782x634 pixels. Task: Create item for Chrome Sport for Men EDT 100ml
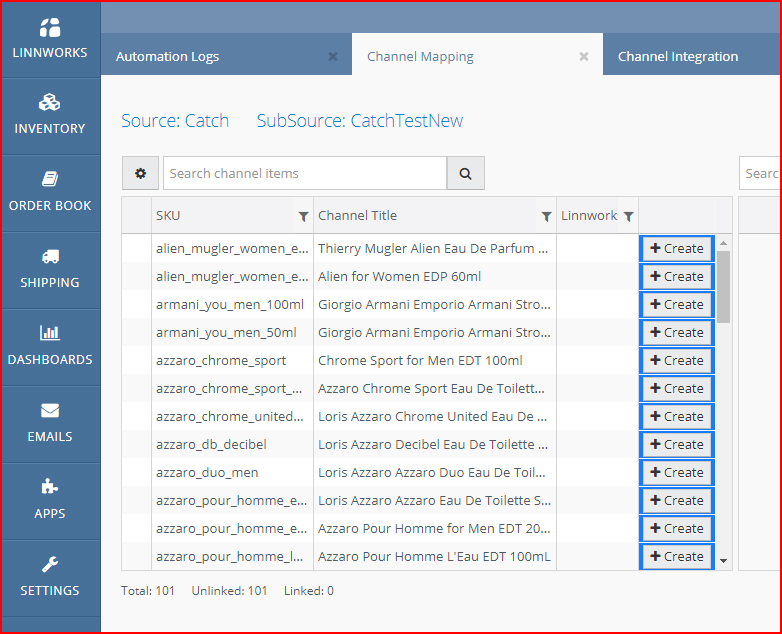pyautogui.click(x=677, y=360)
